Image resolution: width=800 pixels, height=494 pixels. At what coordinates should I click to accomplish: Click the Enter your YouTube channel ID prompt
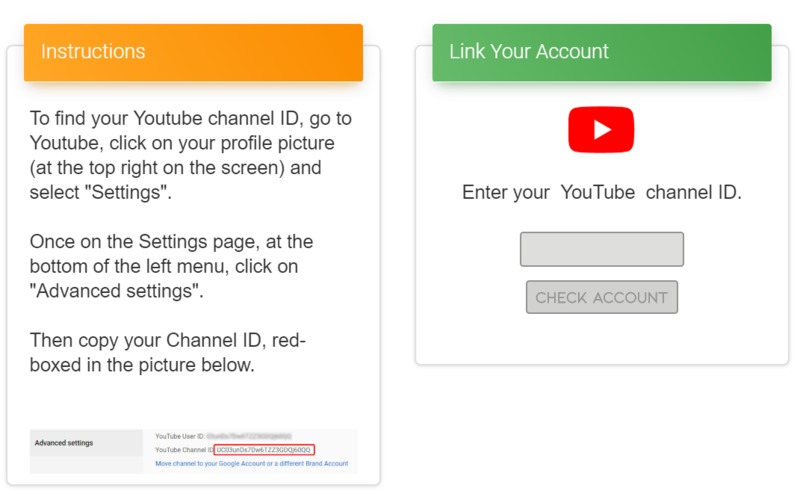coord(602,192)
